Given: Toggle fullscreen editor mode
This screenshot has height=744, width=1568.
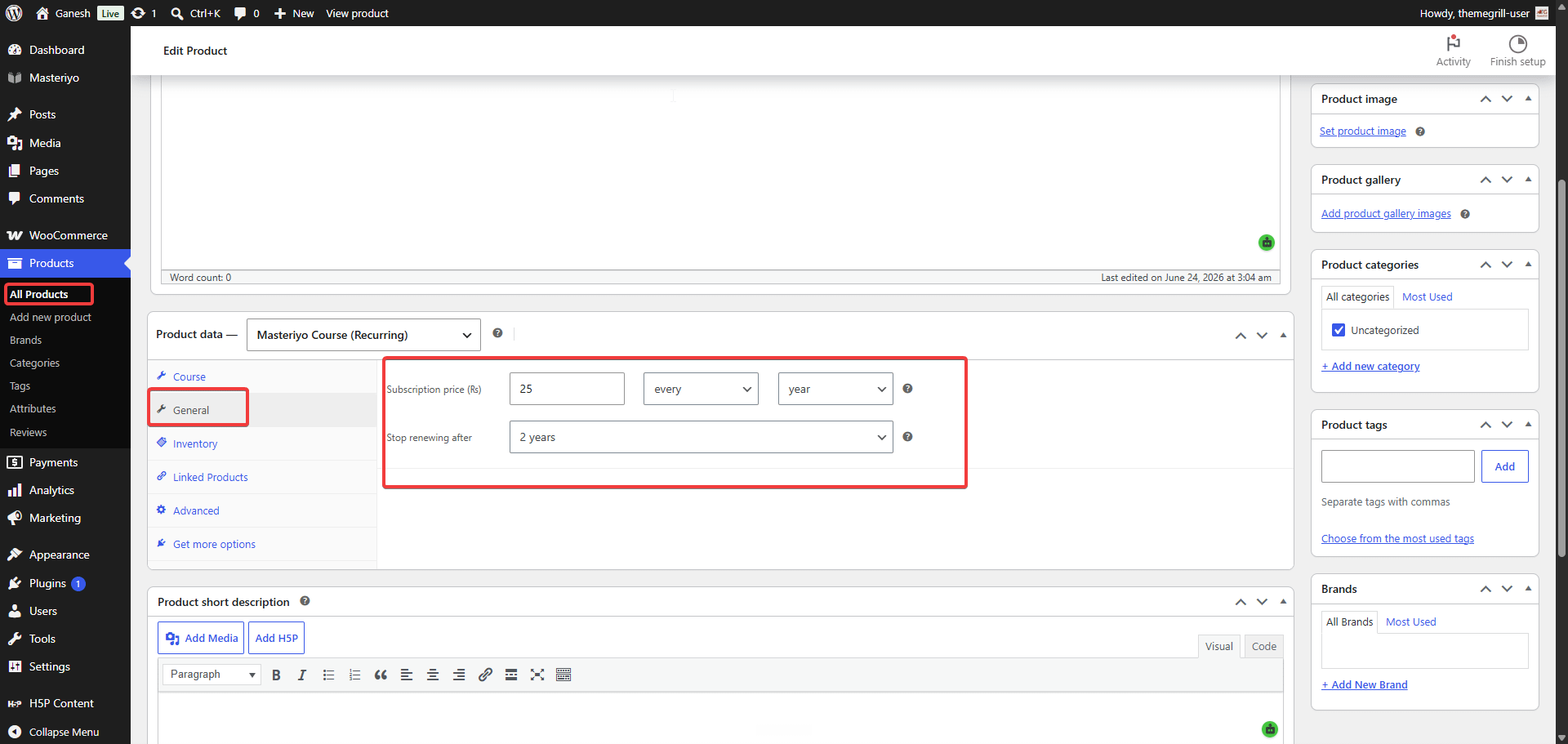Looking at the screenshot, I should click(x=537, y=675).
